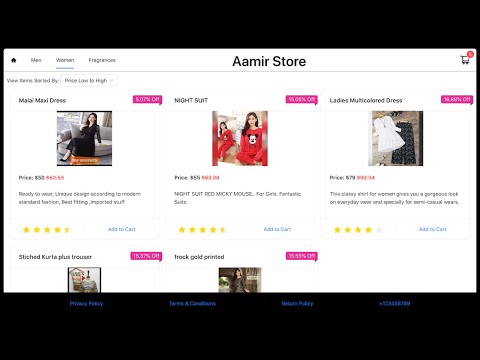Screen dimensions: 480x360
Task: Click Stiched Kurta plus trouser title
Action: pos(55,257)
